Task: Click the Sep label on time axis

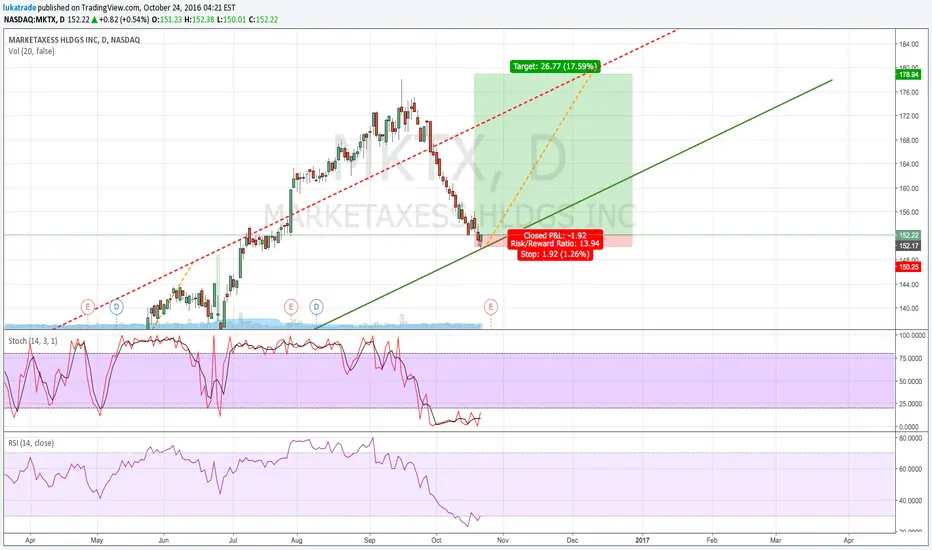Action: point(370,540)
